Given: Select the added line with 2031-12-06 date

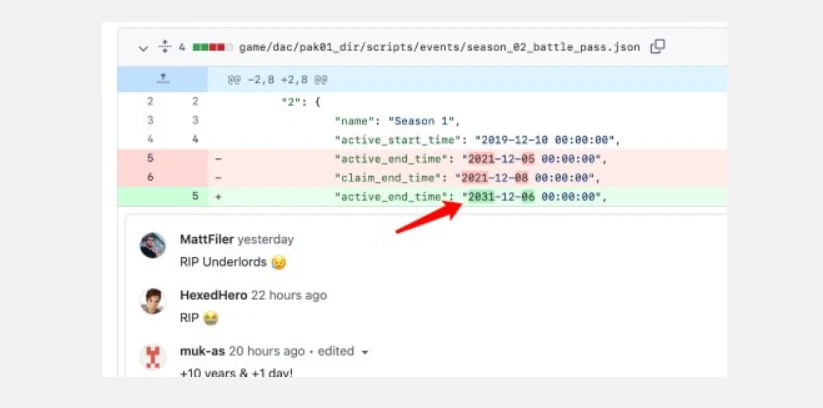Looking at the screenshot, I should point(422,197).
